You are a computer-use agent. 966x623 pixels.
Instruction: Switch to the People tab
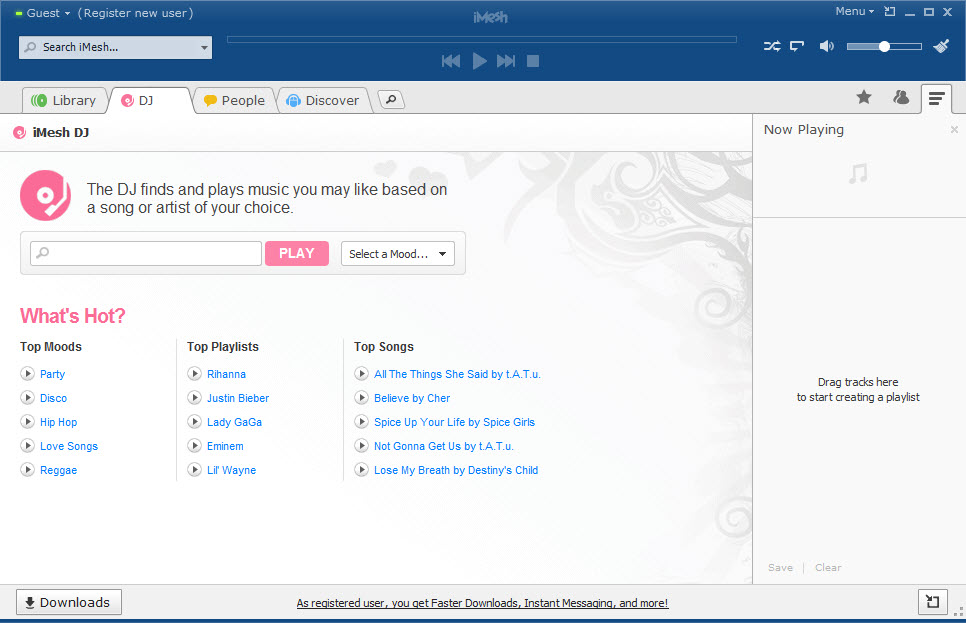(x=235, y=100)
